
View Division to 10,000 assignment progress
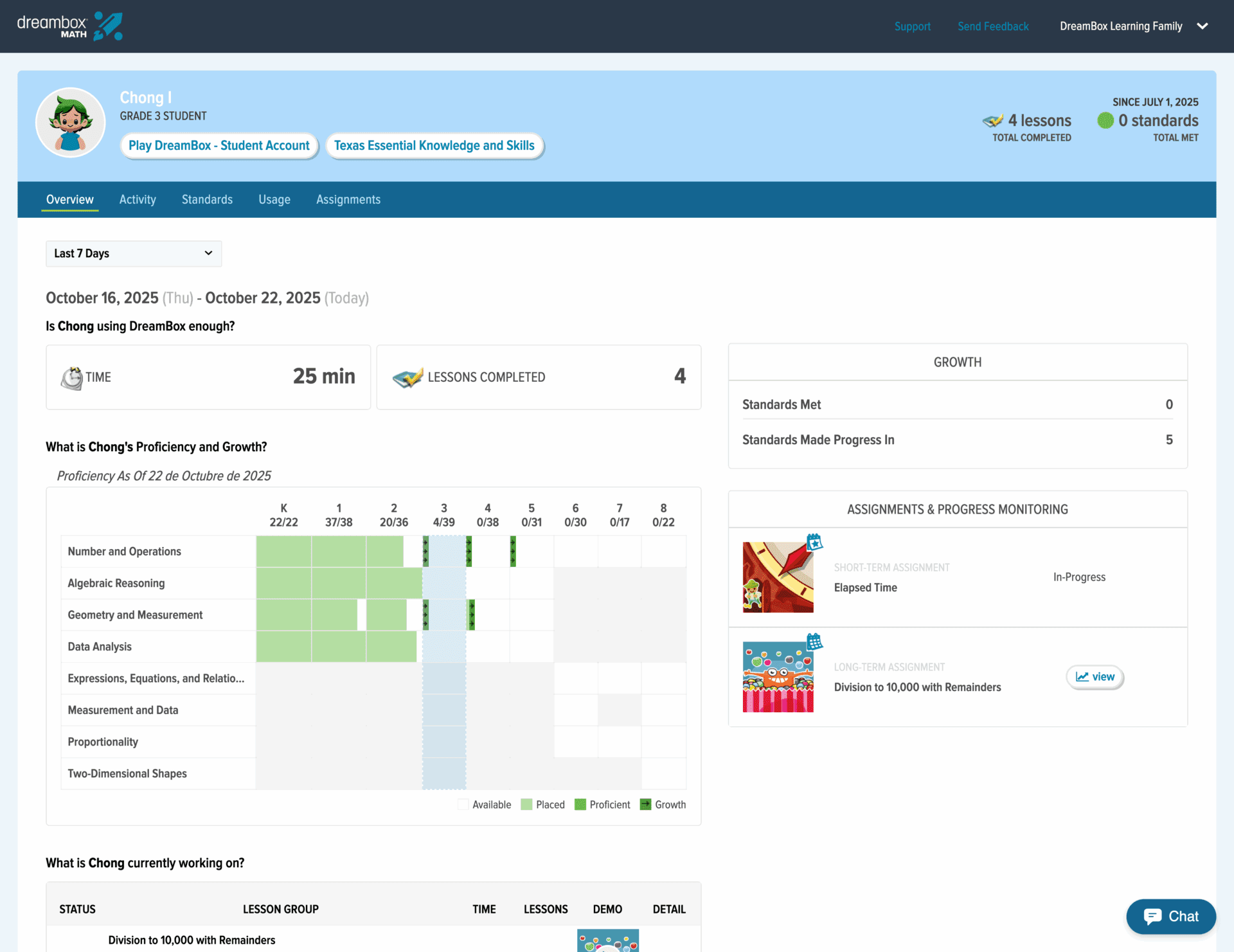click(x=1095, y=677)
